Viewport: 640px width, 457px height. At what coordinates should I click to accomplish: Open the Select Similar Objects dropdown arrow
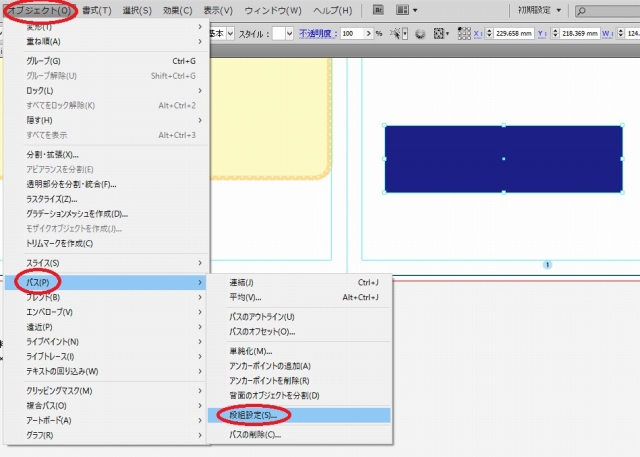pos(405,33)
